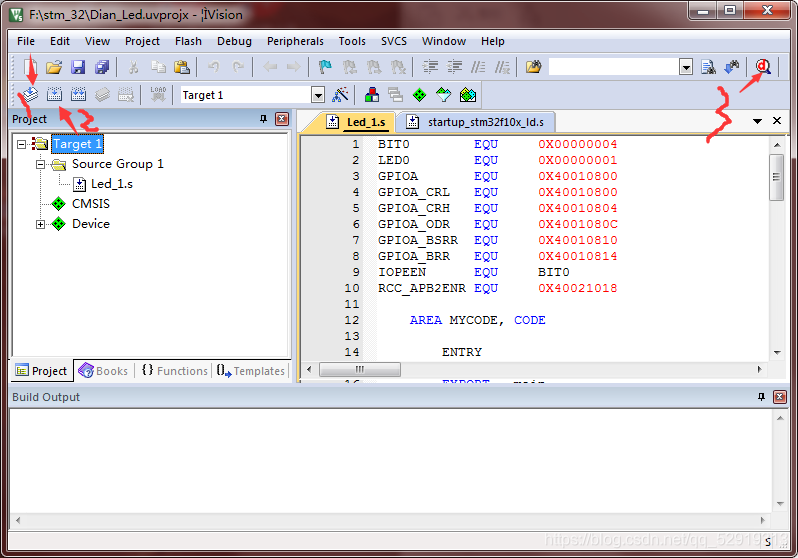Image resolution: width=798 pixels, height=558 pixels.
Task: Open editor tab list dropdown arrow
Action: [757, 121]
